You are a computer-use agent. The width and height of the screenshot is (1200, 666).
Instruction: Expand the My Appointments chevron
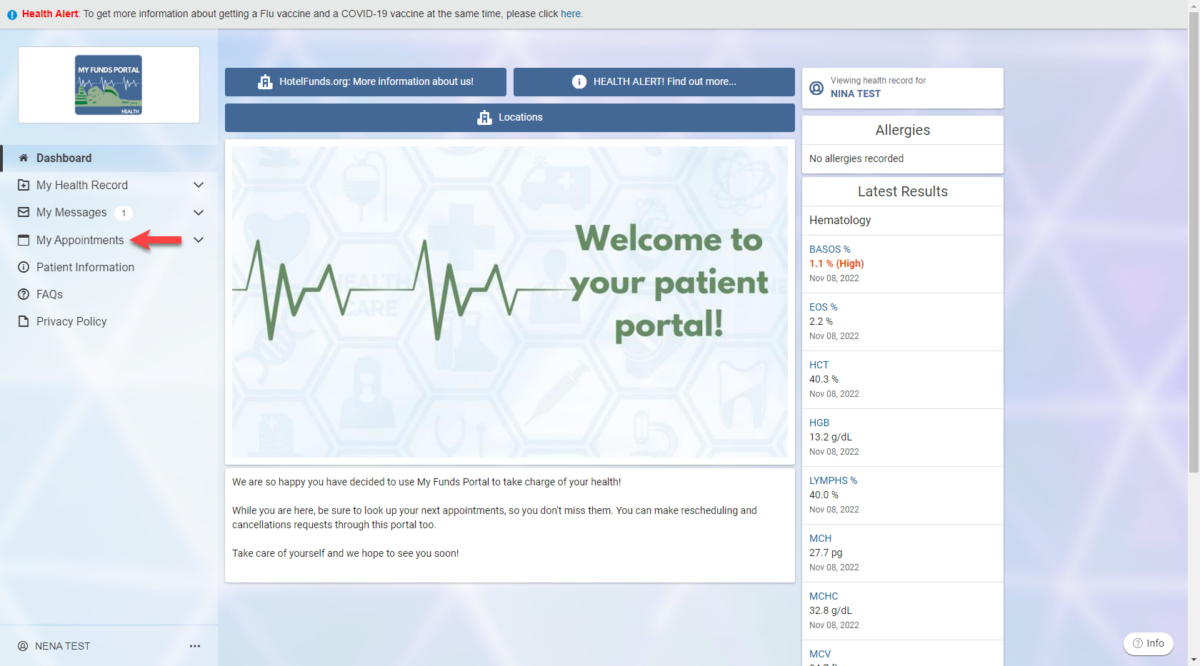pyautogui.click(x=198, y=240)
